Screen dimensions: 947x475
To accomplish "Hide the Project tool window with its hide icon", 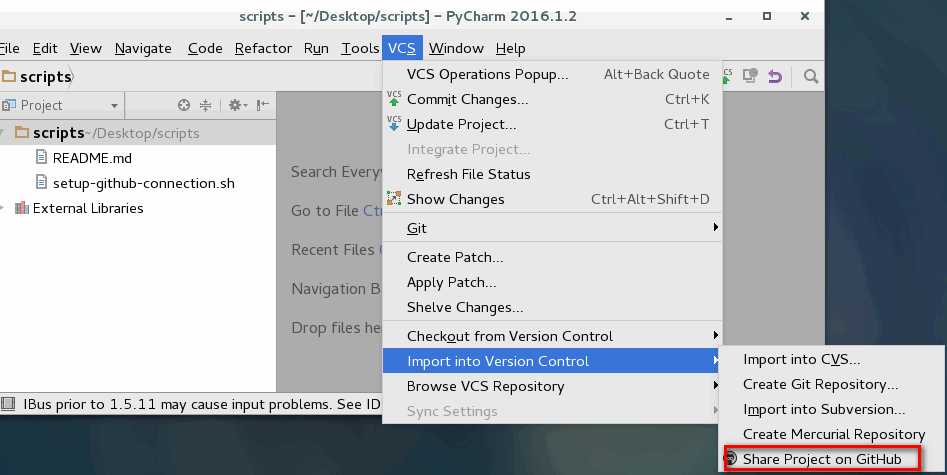I will [262, 105].
